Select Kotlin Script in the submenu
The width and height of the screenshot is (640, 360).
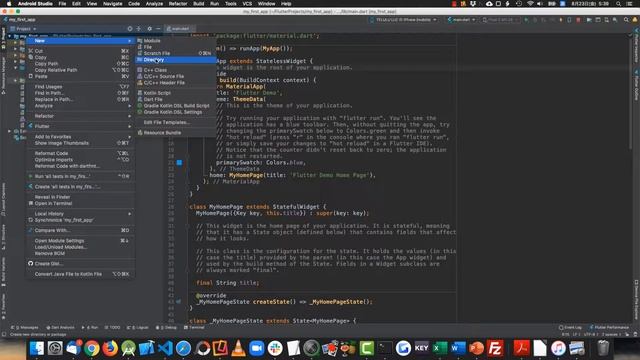(x=176, y=93)
